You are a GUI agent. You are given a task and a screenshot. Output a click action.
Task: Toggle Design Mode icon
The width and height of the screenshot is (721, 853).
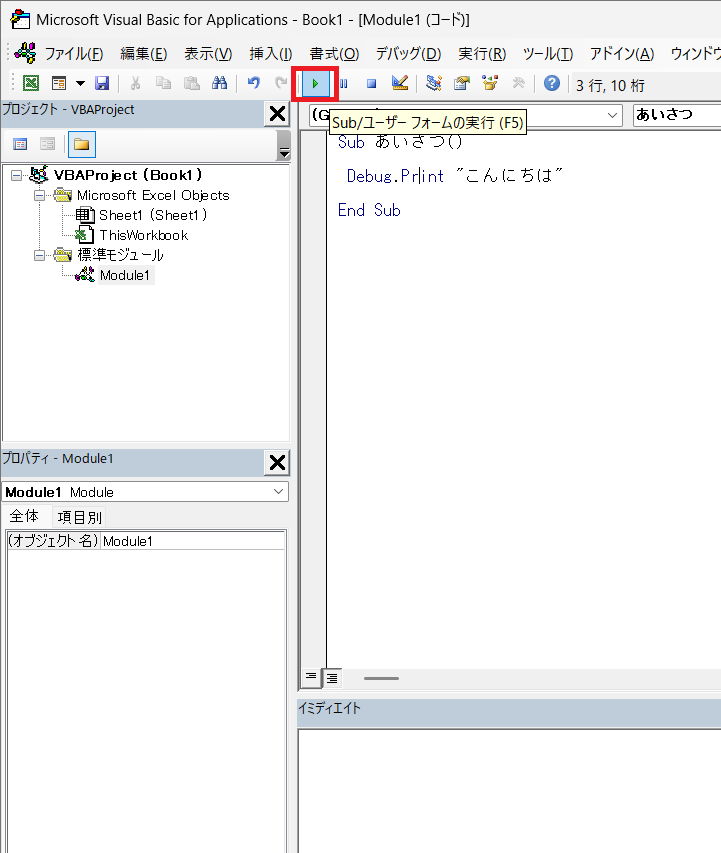click(x=400, y=83)
